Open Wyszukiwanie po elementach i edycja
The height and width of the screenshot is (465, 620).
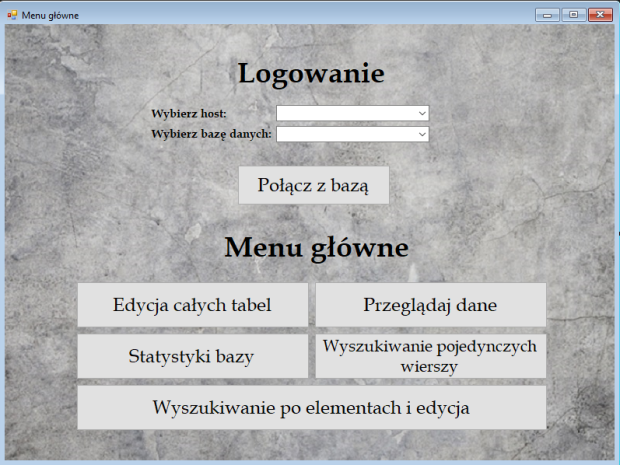coord(312,408)
